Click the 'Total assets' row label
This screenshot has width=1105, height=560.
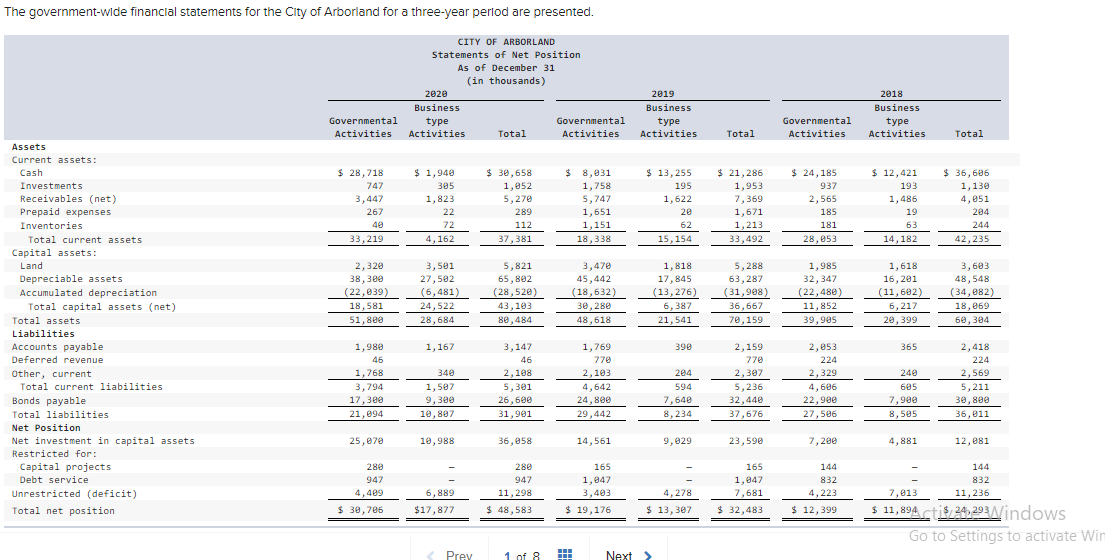[46, 321]
